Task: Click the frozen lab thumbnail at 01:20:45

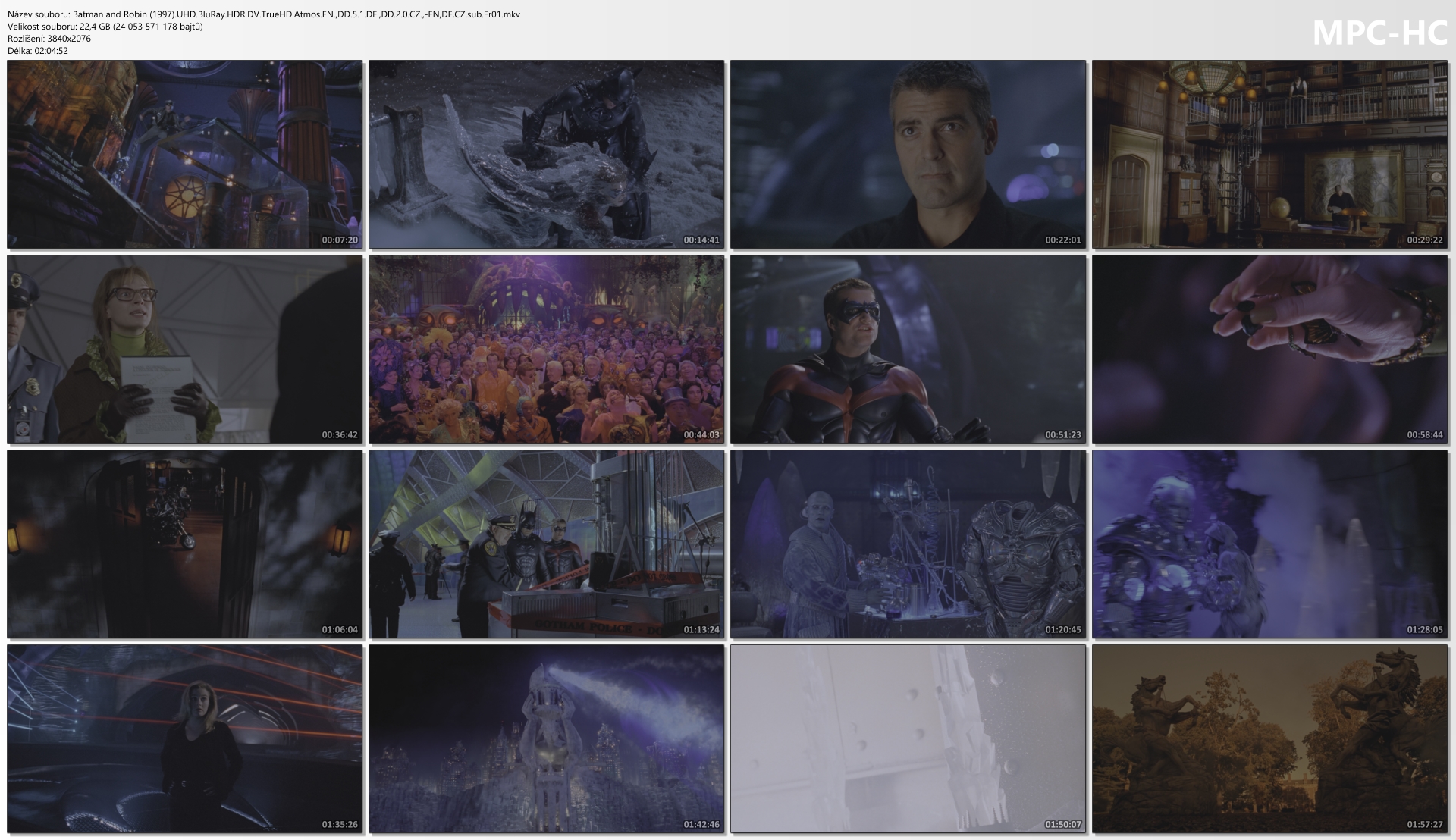Action: 908,544
